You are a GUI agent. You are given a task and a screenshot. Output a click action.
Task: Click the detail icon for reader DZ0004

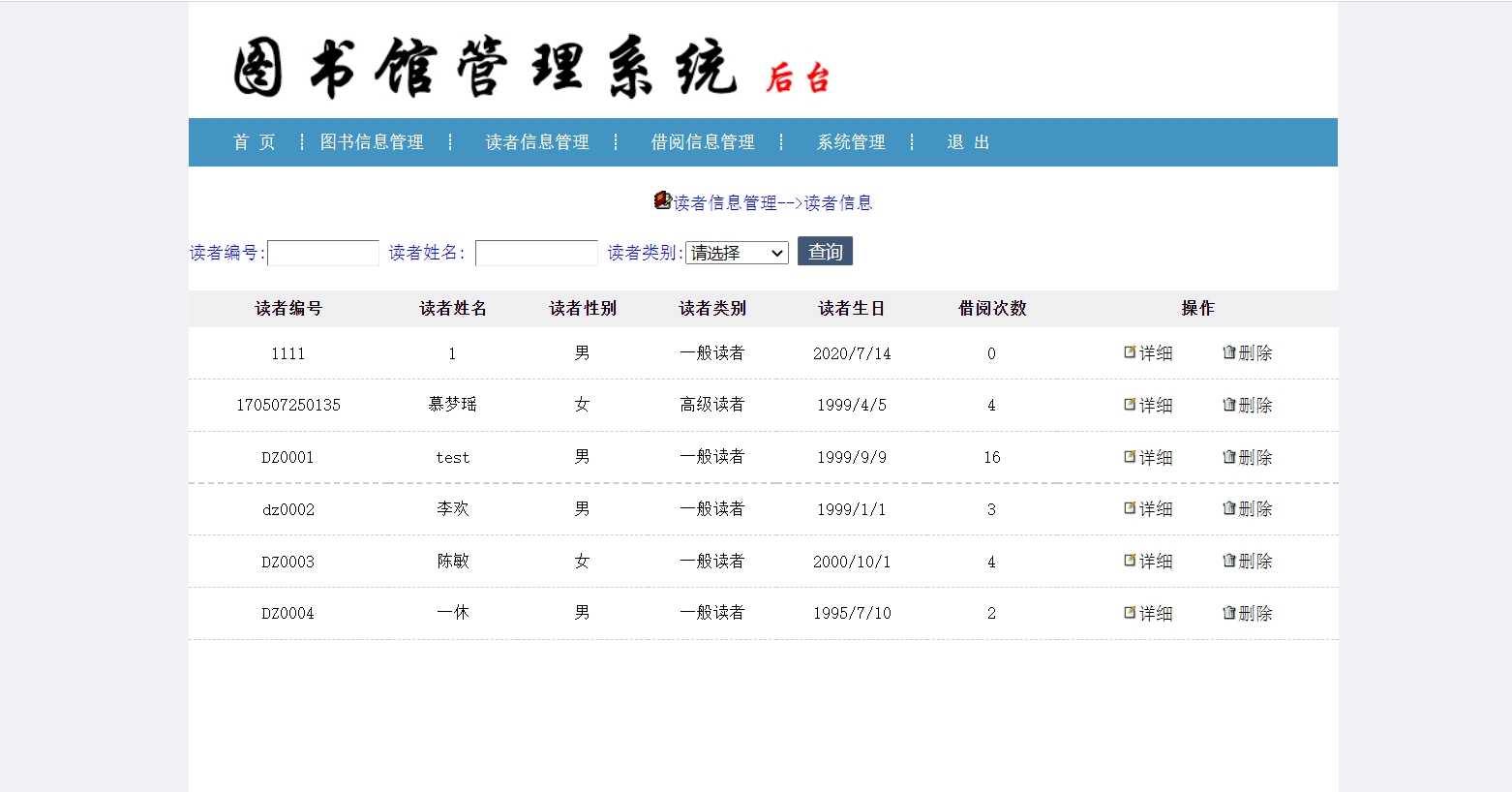1130,613
